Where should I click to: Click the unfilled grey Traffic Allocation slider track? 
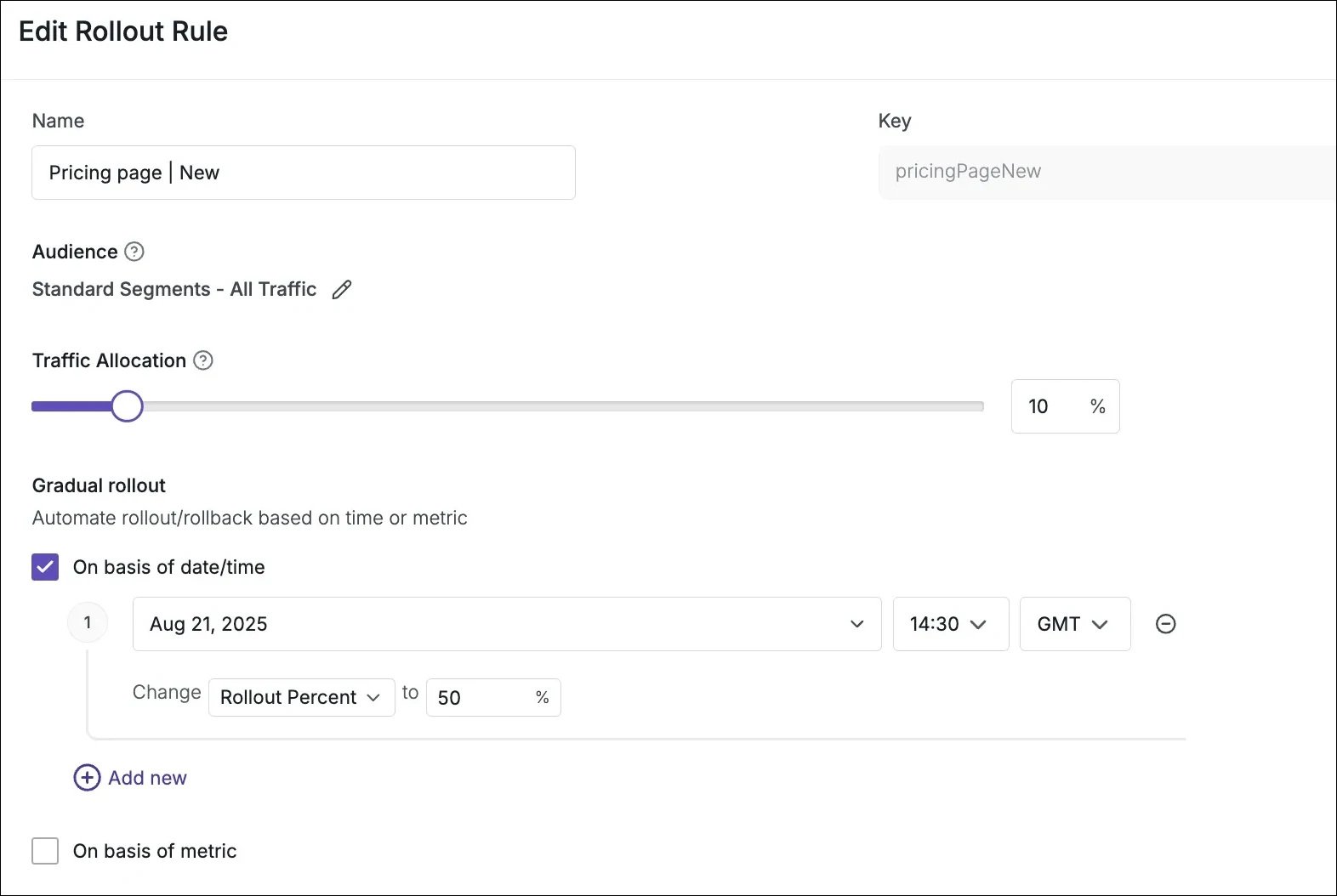(563, 406)
